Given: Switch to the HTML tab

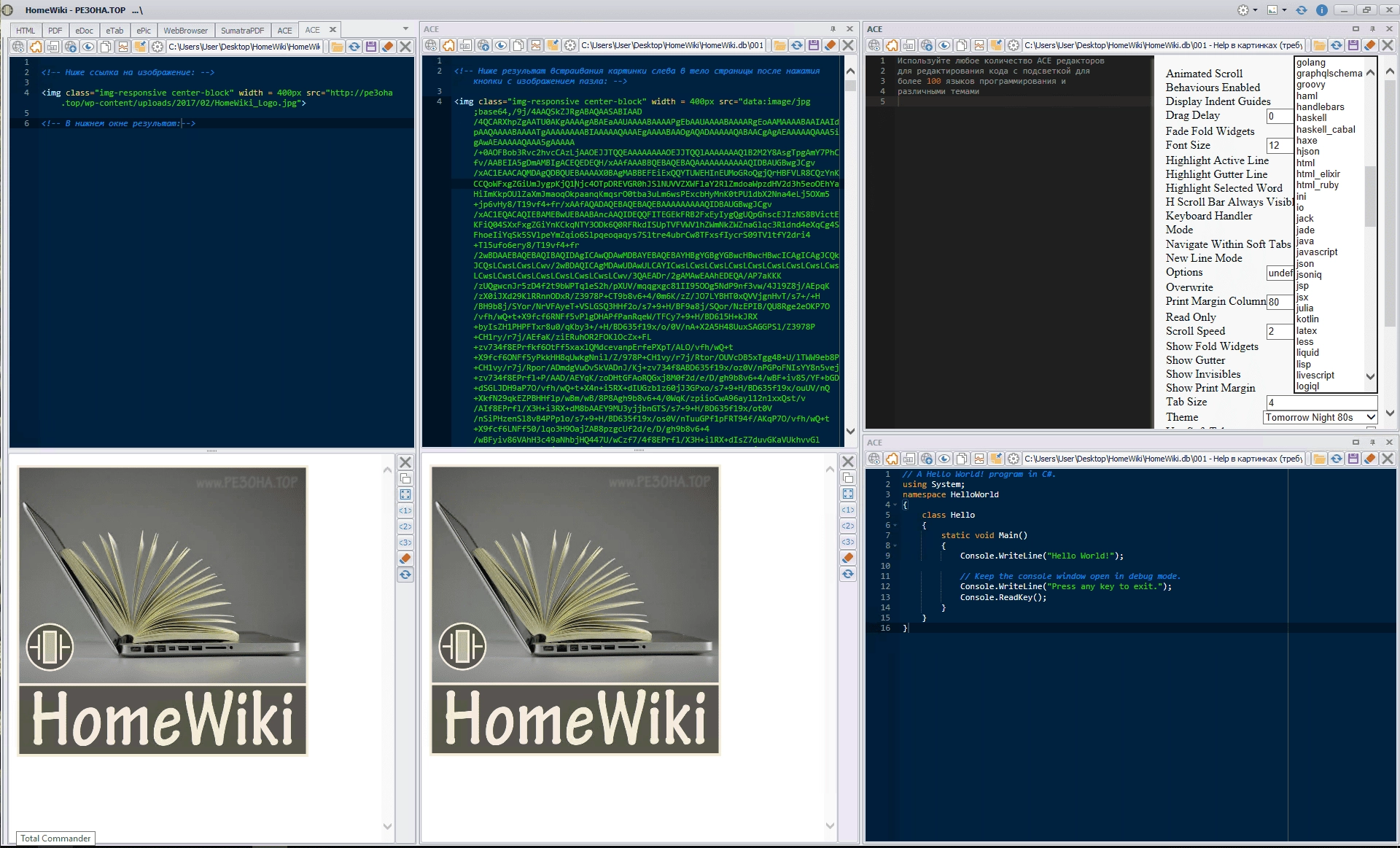Looking at the screenshot, I should click(x=26, y=31).
